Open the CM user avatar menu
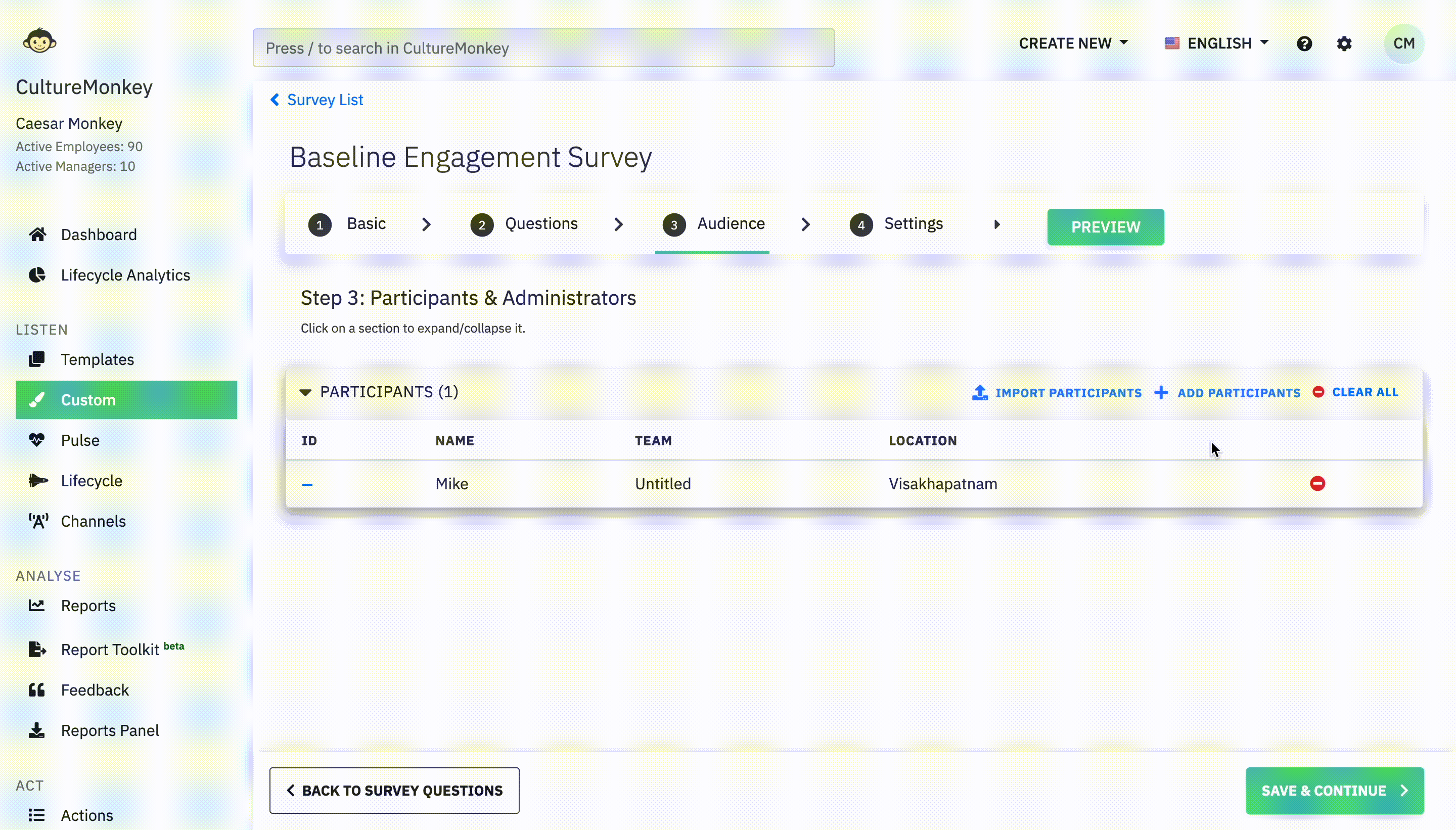This screenshot has width=1456, height=830. 1403,44
